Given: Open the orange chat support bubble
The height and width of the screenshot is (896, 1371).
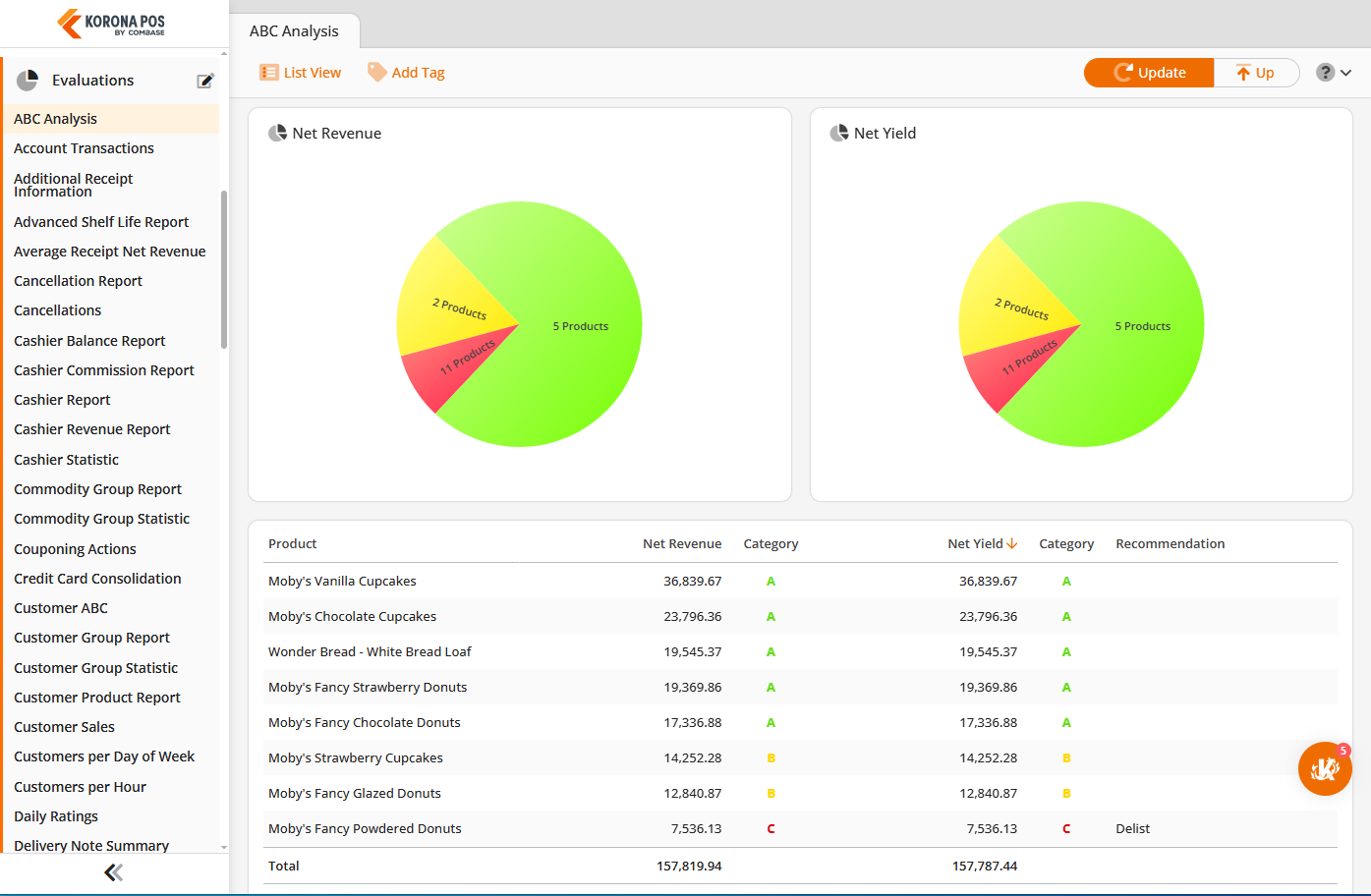Looking at the screenshot, I should coord(1324,768).
